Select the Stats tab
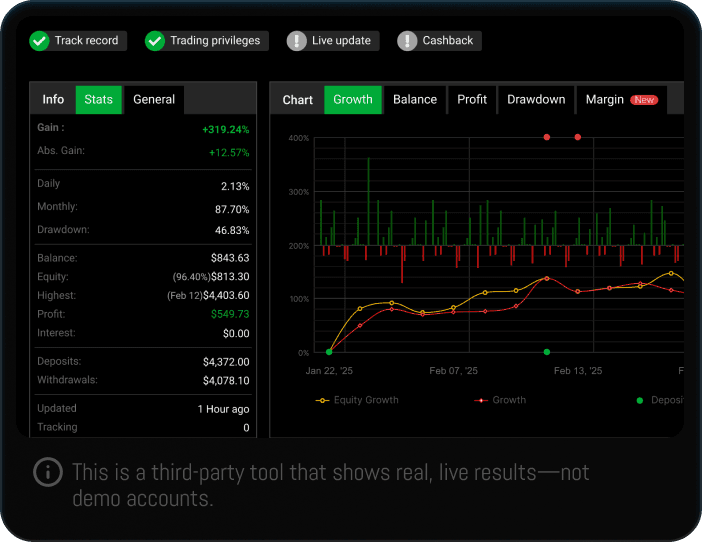The image size is (702, 542). [x=98, y=99]
